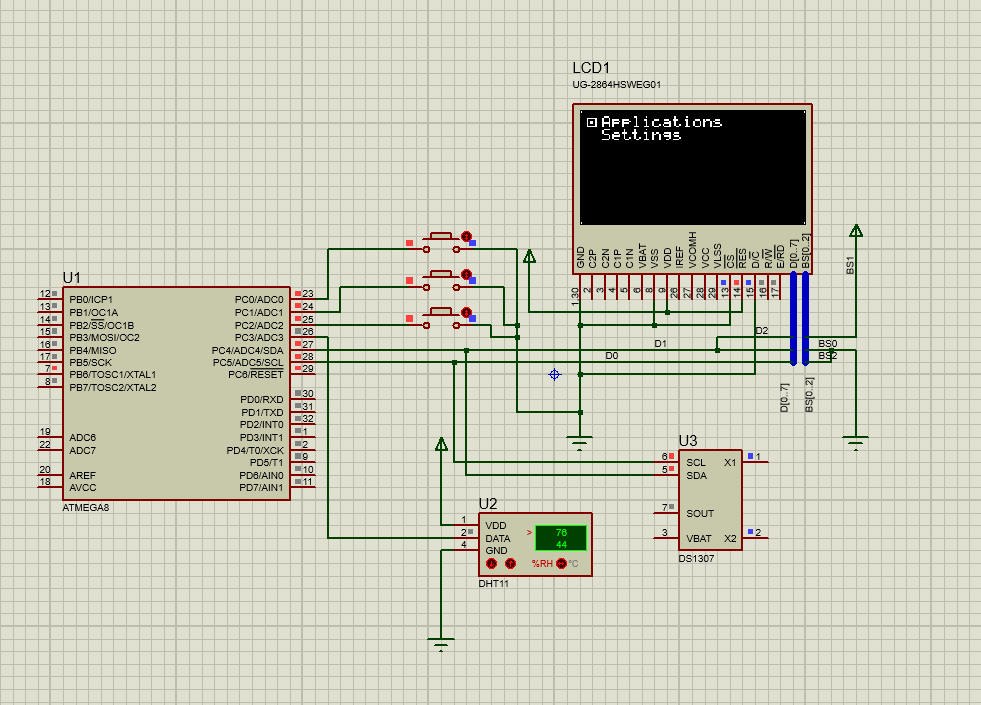Click the Settings entry on the OLED
This screenshot has height=705, width=981.
(x=641, y=135)
